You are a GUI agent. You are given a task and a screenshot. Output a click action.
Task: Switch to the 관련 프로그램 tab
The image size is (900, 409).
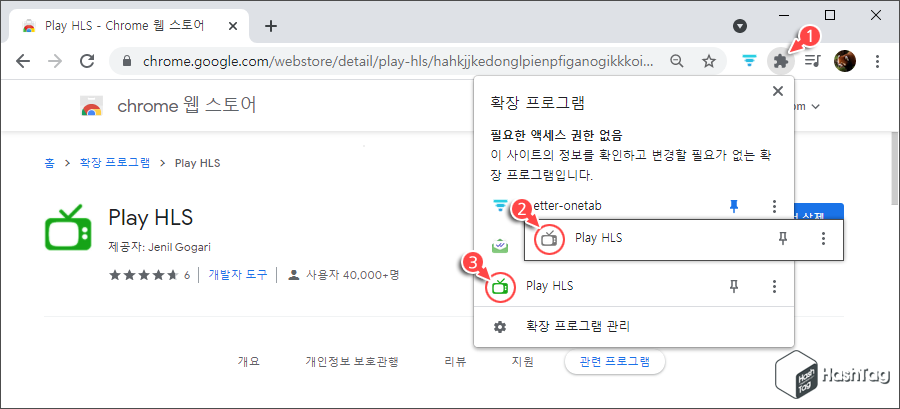[x=615, y=362]
